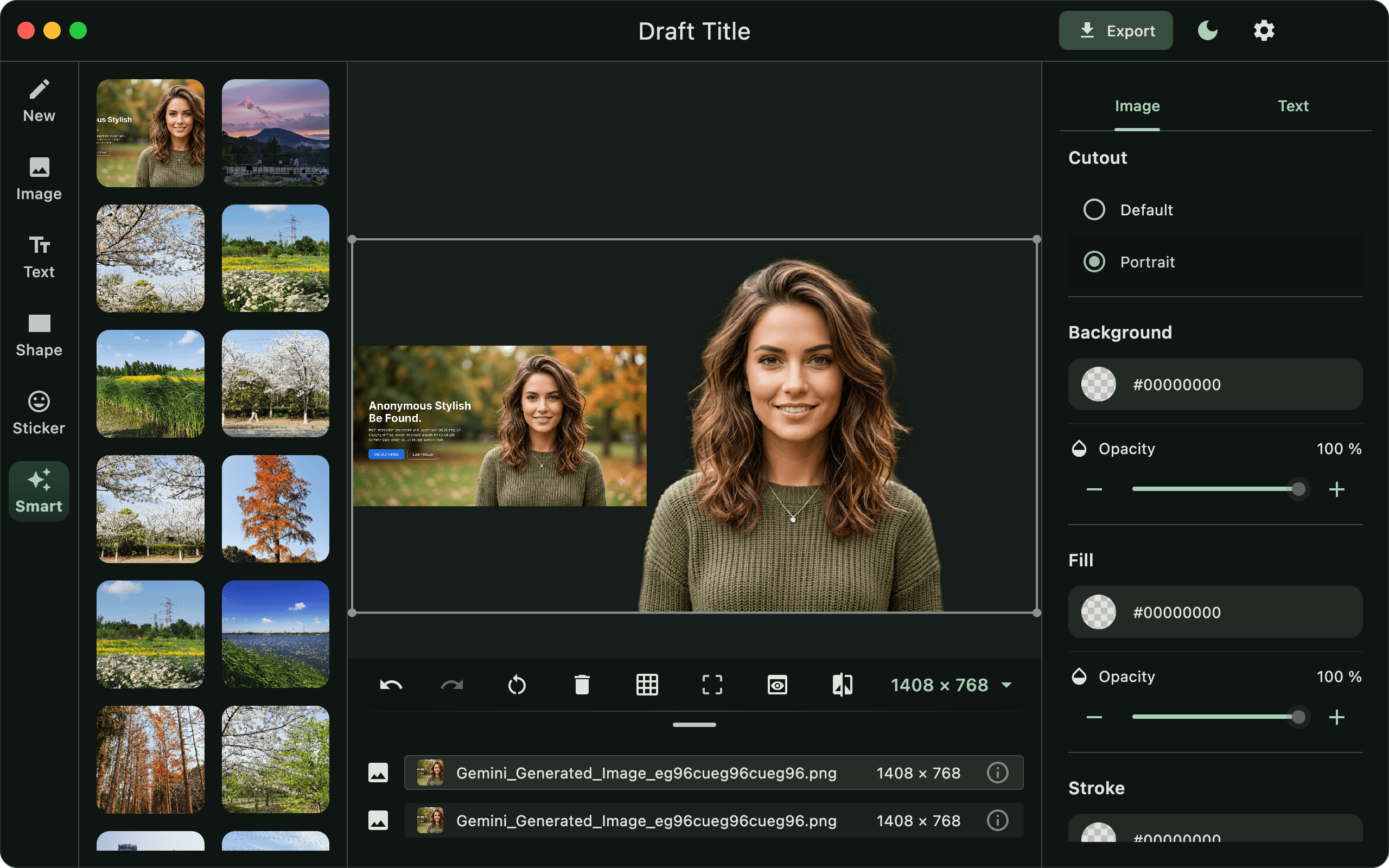Screen dimensions: 1389x868
Task: Select the Default cutout radio button
Action: tap(1094, 209)
